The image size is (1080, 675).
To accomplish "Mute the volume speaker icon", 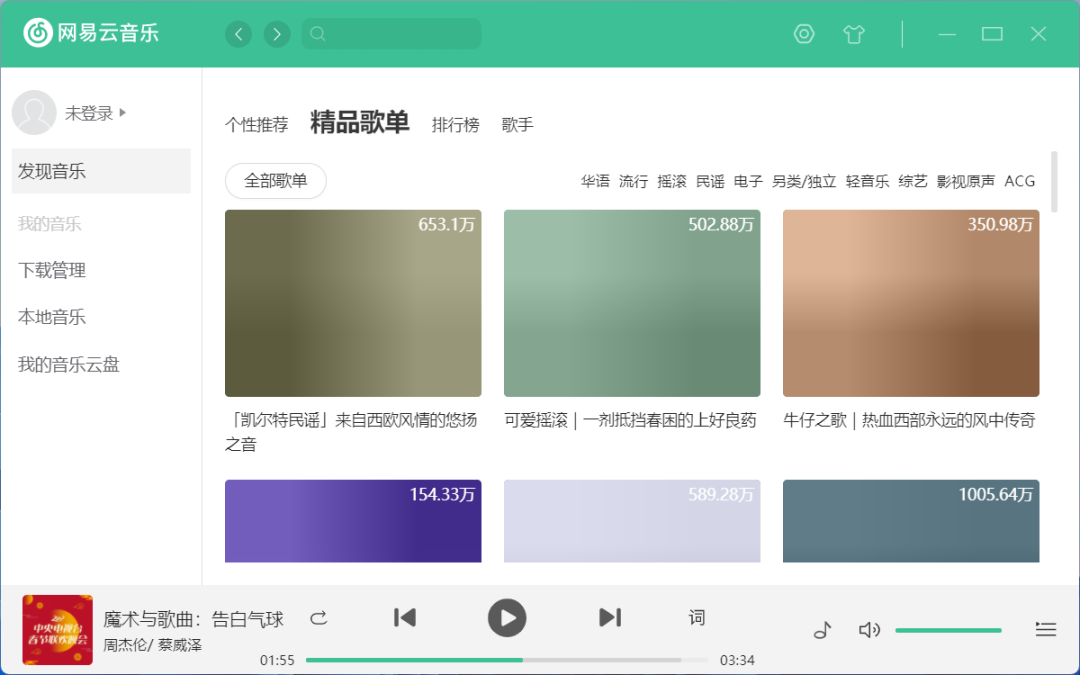I will 869,629.
